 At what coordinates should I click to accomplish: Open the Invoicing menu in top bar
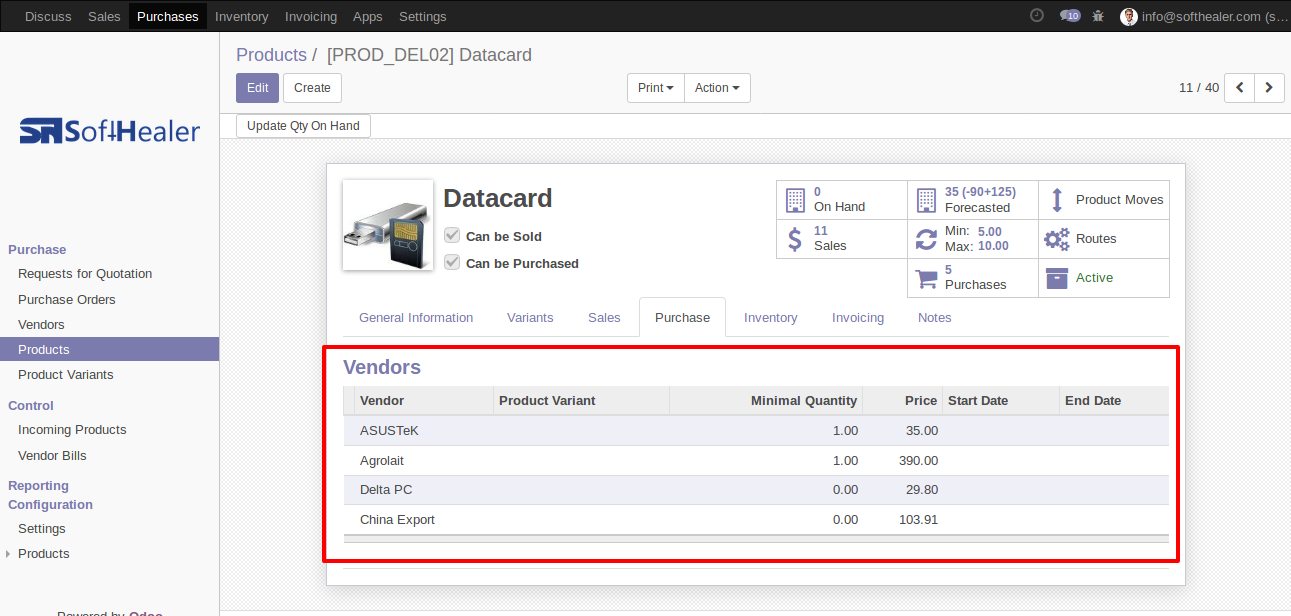pyautogui.click(x=311, y=16)
